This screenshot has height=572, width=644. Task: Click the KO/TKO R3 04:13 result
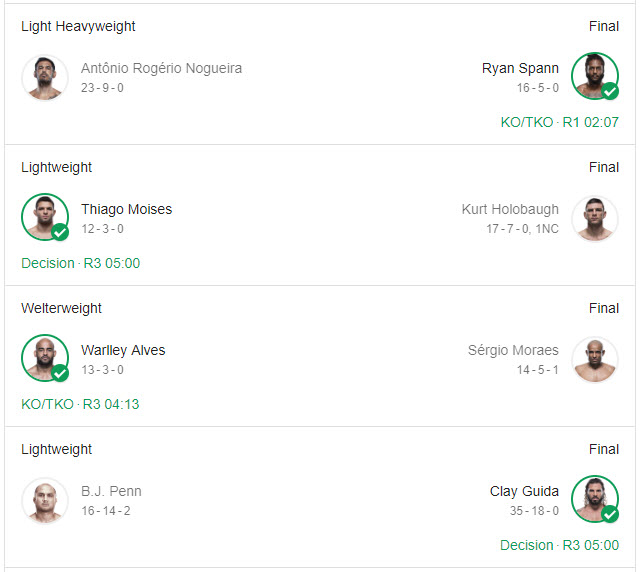tap(80, 404)
